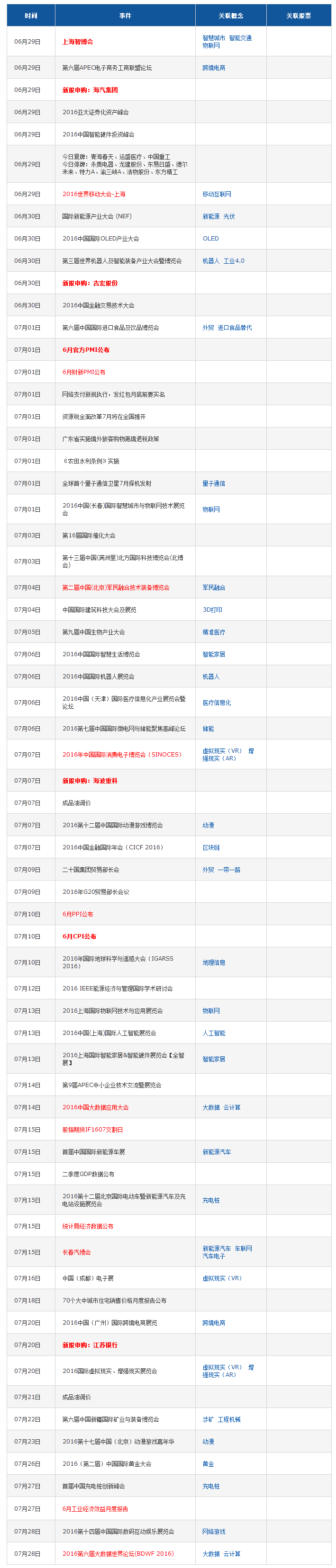The image size is (336, 1568).
Task: Click the 工程机械 concept link
Action: point(229,1419)
